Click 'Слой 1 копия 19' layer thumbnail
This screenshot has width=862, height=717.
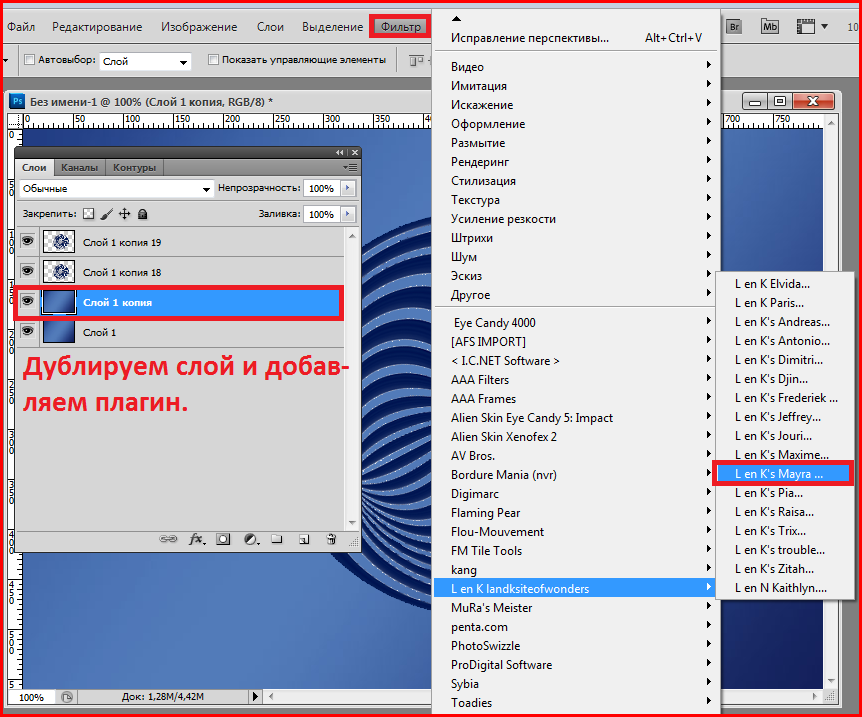(59, 241)
